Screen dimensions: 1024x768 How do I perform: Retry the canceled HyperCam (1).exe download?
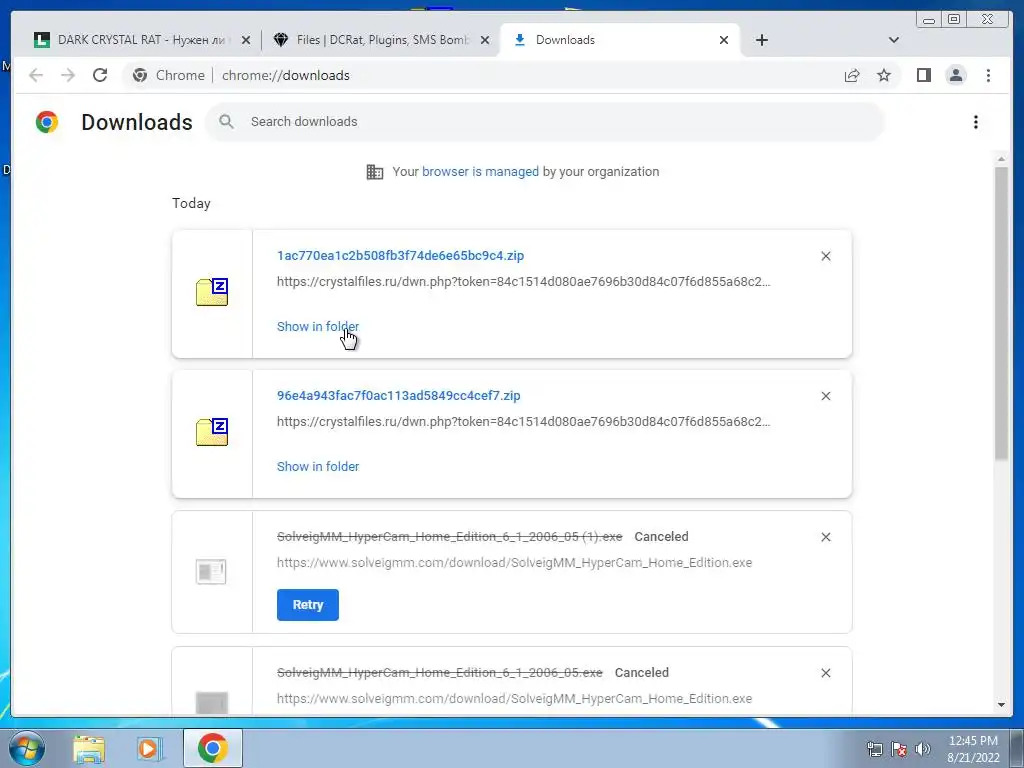(x=308, y=605)
